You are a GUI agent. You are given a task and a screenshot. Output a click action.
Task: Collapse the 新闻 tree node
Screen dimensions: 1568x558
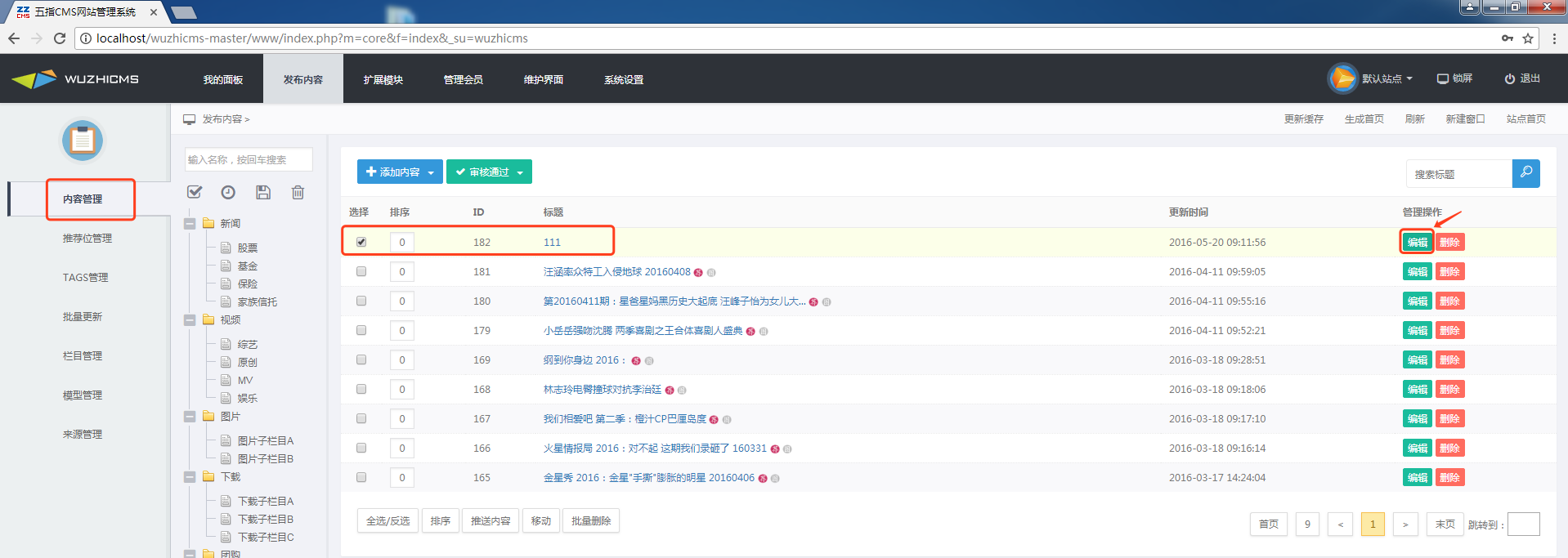click(x=190, y=224)
